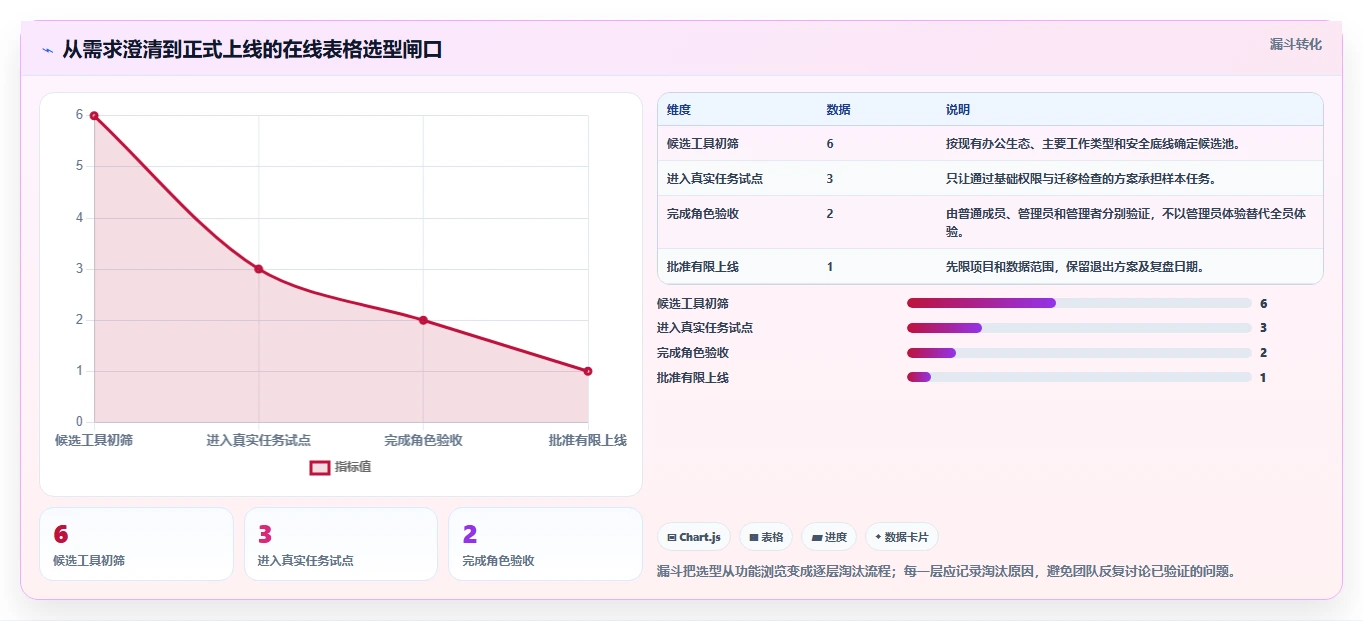Click the page title 从需求澄清到正式上线的在线表格选型闸口
This screenshot has width=1363, height=621.
tap(252, 50)
